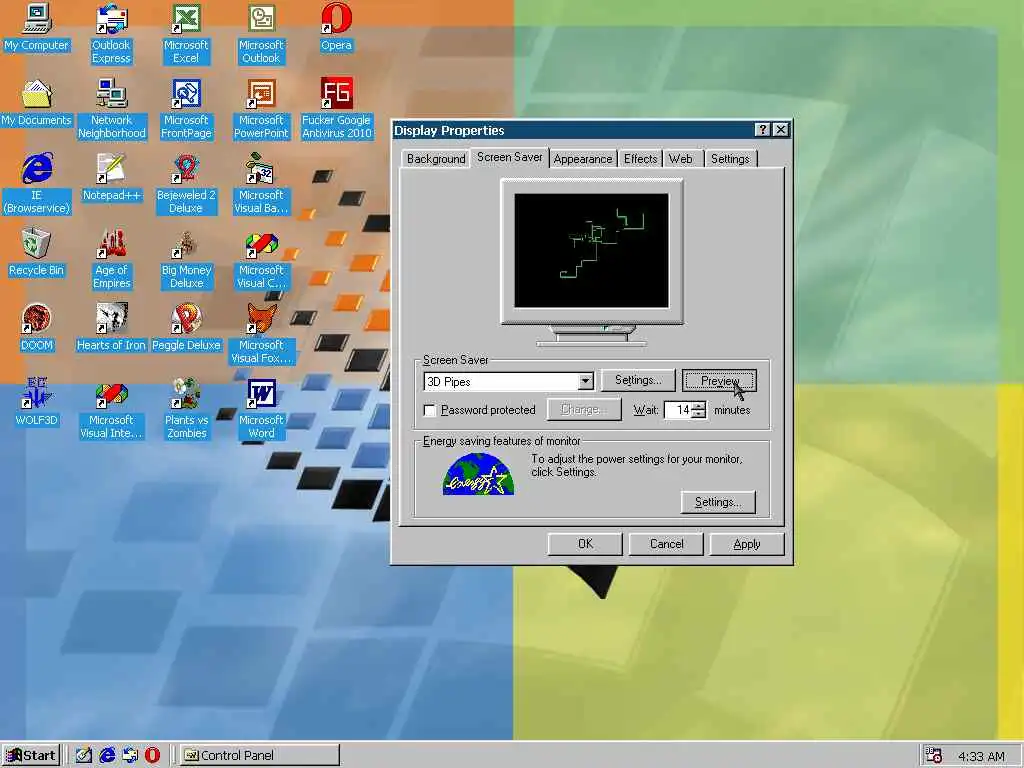Viewport: 1024px width, 768px height.
Task: Click the Show Desktop quick launch icon
Action: (84, 756)
